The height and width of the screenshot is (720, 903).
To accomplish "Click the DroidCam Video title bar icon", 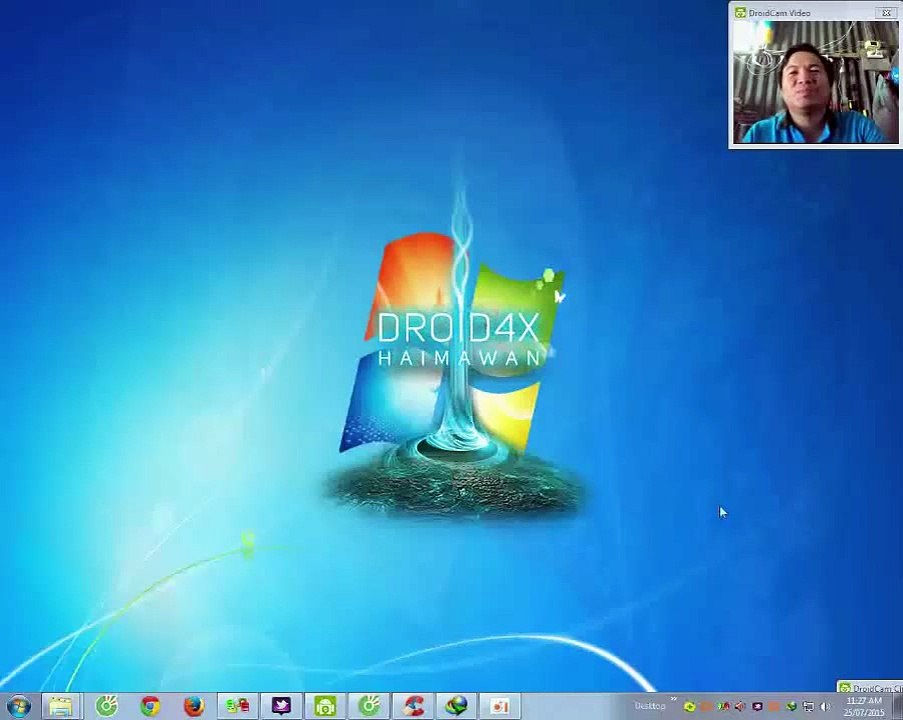I will click(741, 13).
